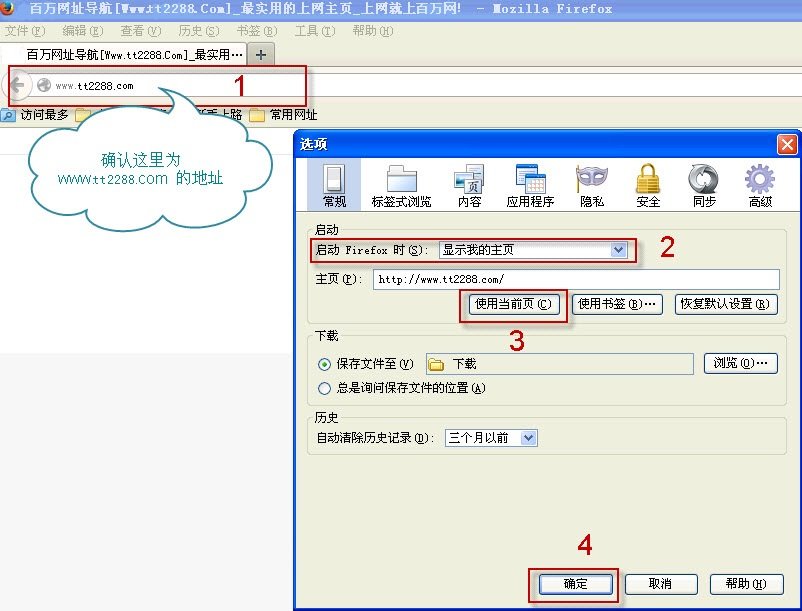Open the 隐私 (Privacy) mask icon panel
The image size is (802, 611).
(591, 186)
